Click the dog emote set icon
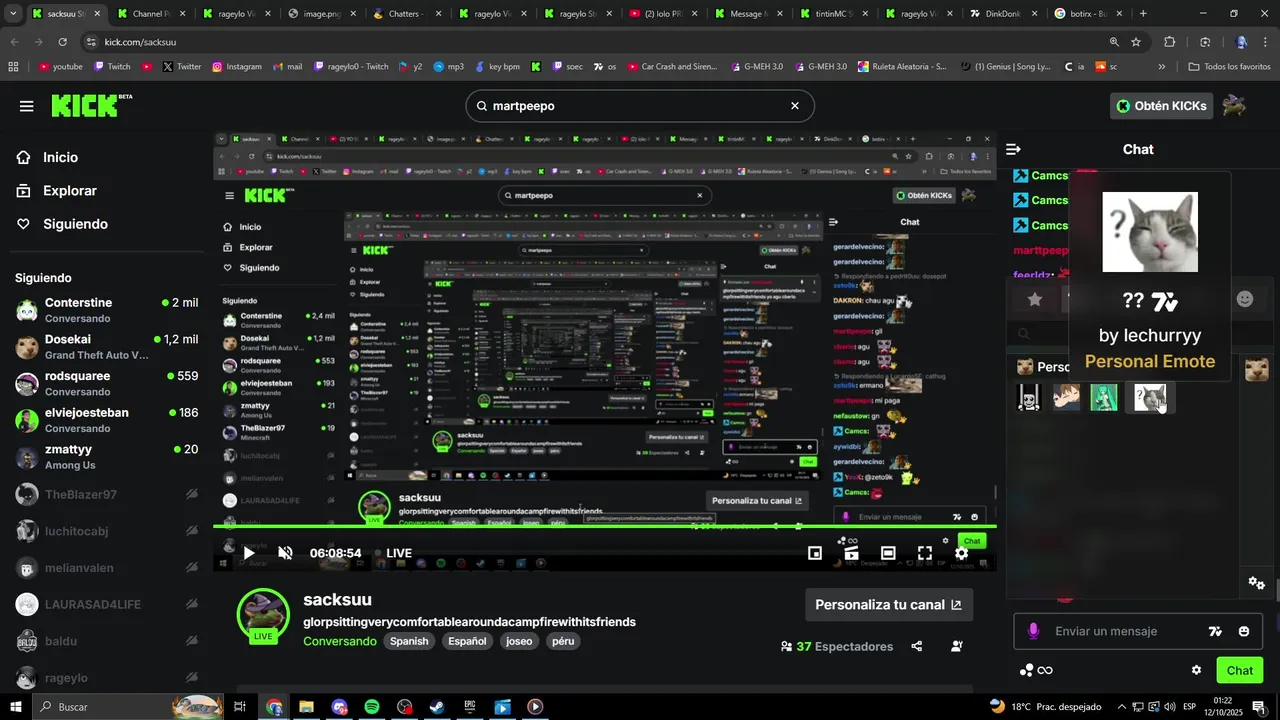This screenshot has width=1280, height=720. (1256, 369)
